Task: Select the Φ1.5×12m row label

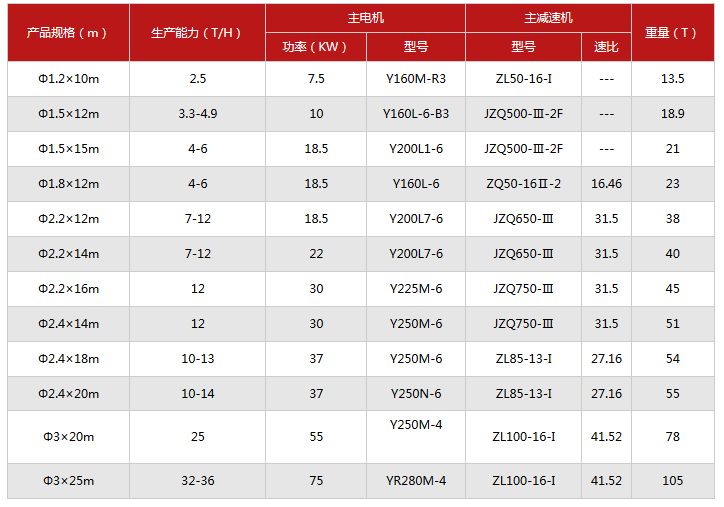Action: tap(68, 114)
